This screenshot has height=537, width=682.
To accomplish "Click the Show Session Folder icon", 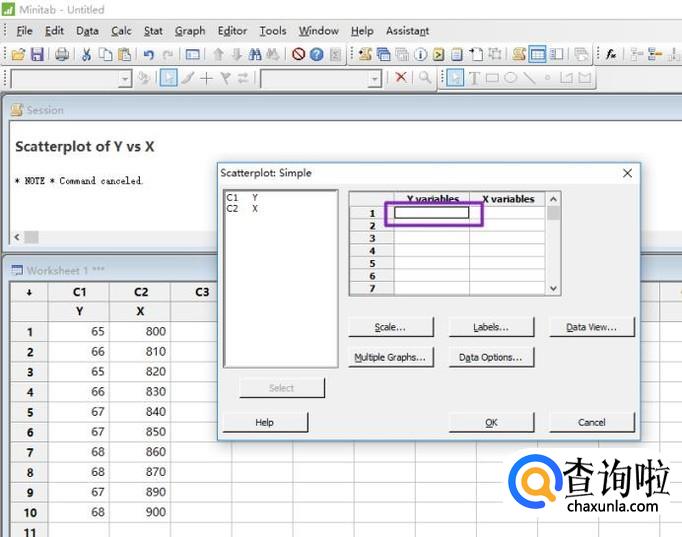I will [365, 54].
